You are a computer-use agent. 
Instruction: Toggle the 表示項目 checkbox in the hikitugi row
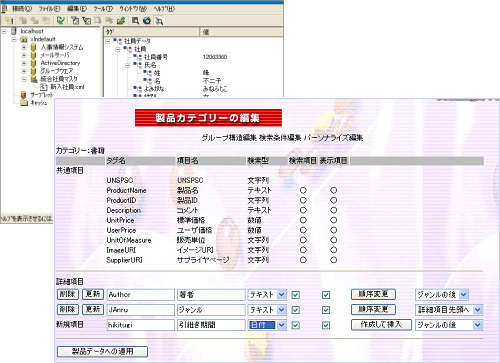(326, 325)
